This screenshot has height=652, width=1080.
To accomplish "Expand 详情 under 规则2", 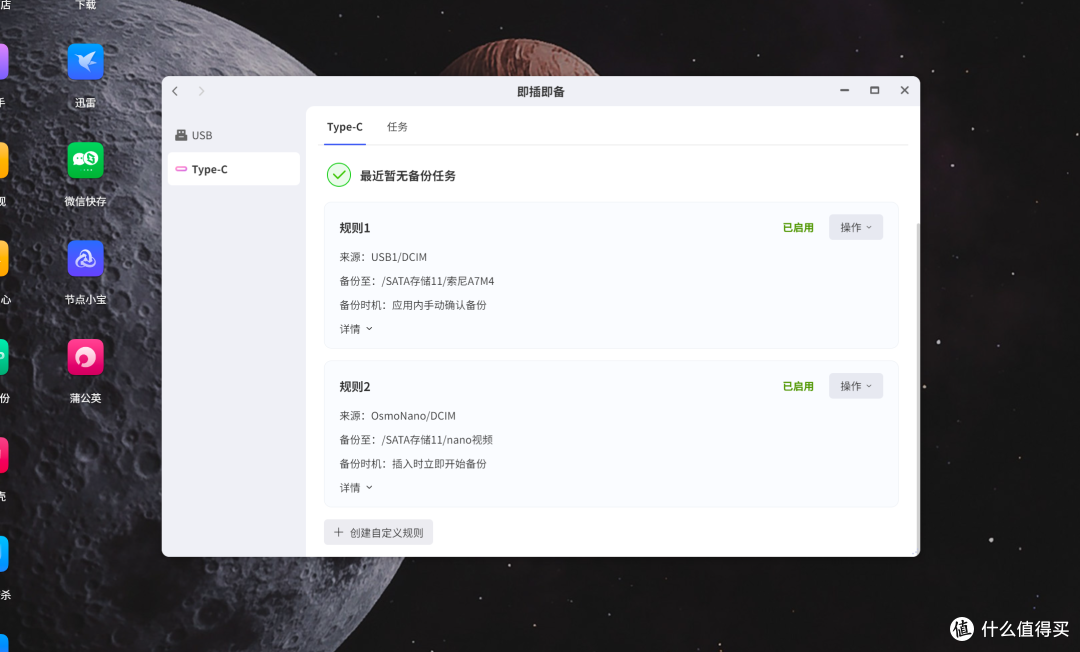I will 355,487.
